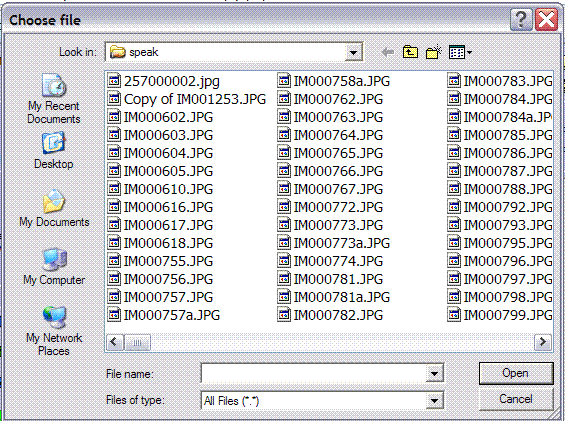Select file IM000773a.JPG
Viewport: 566px width, 421px height.
pyautogui.click(x=334, y=243)
